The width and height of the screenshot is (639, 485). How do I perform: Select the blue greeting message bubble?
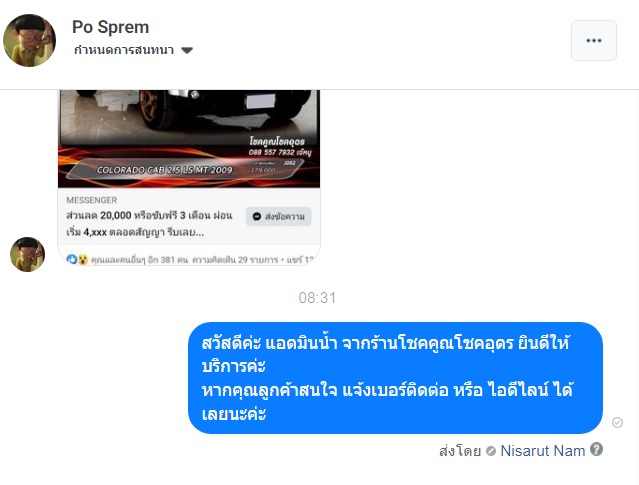point(395,378)
